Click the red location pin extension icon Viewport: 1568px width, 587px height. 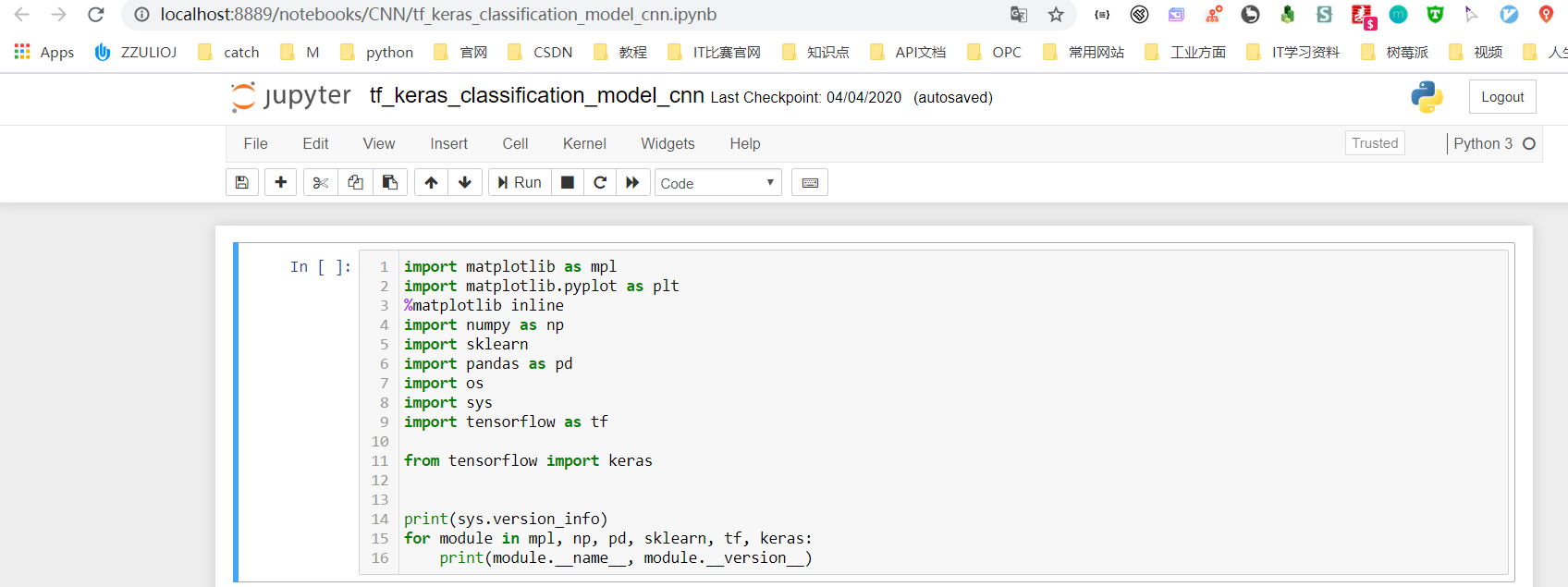click(1546, 14)
